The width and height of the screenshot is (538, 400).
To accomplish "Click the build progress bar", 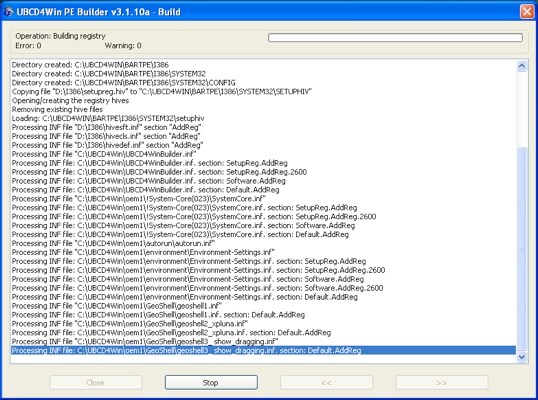I will [x=395, y=37].
